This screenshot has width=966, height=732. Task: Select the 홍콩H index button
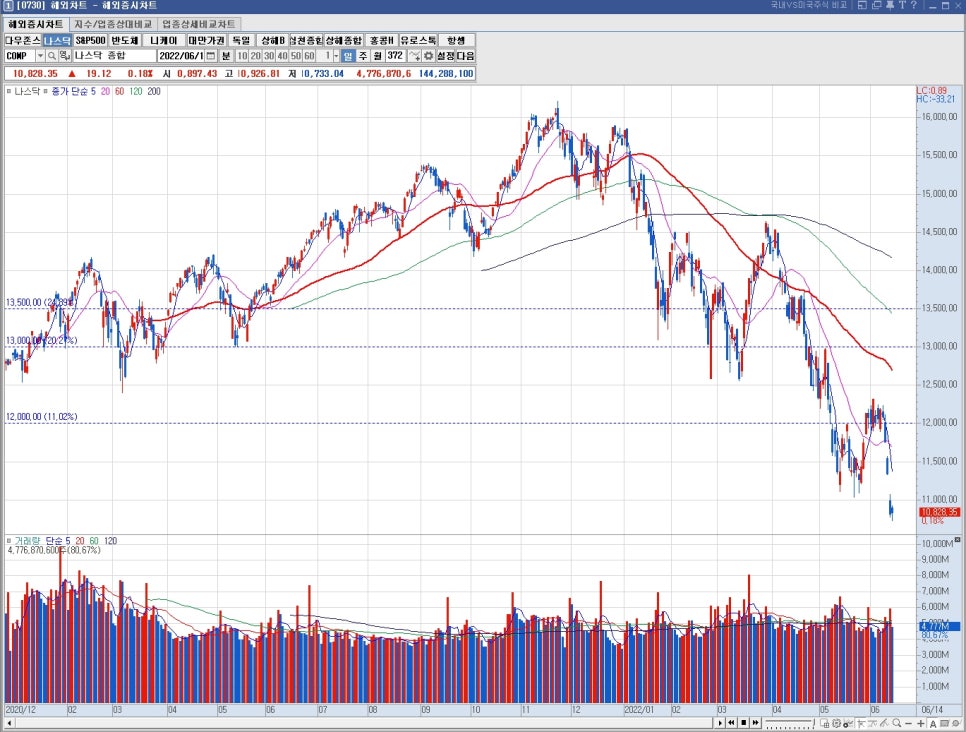tap(381, 40)
